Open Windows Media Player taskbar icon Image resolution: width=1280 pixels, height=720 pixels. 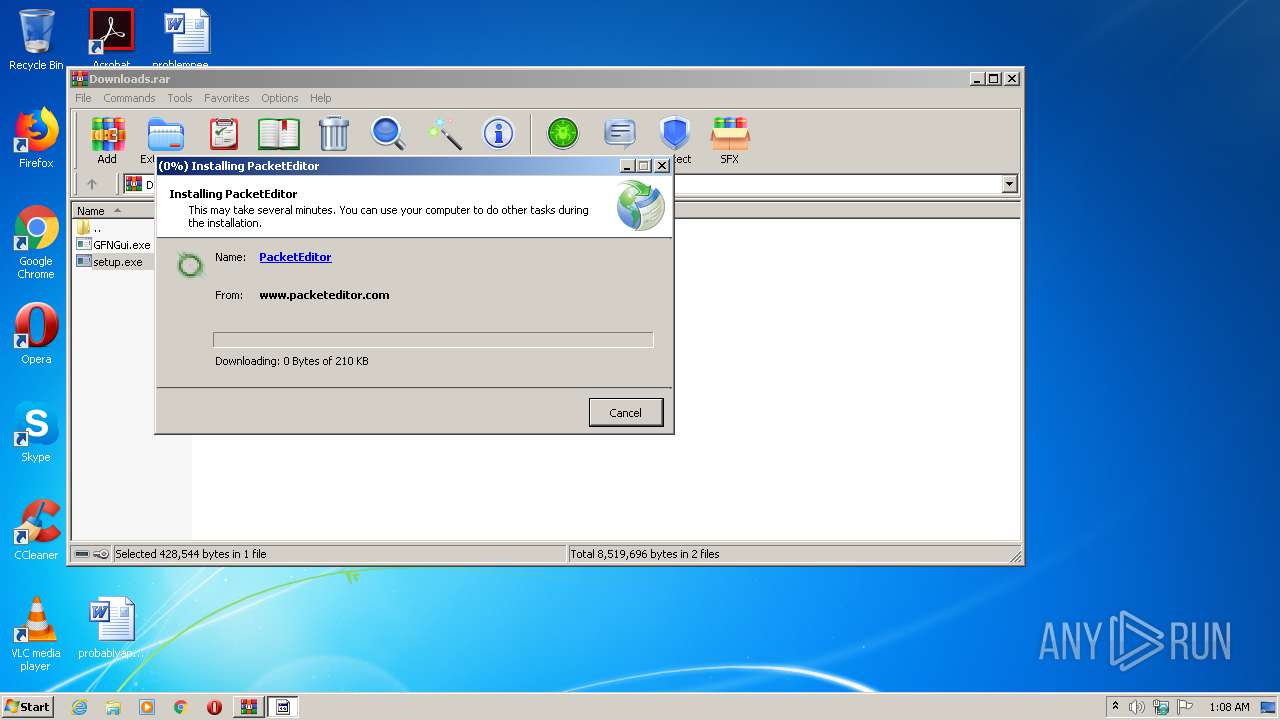coord(147,707)
